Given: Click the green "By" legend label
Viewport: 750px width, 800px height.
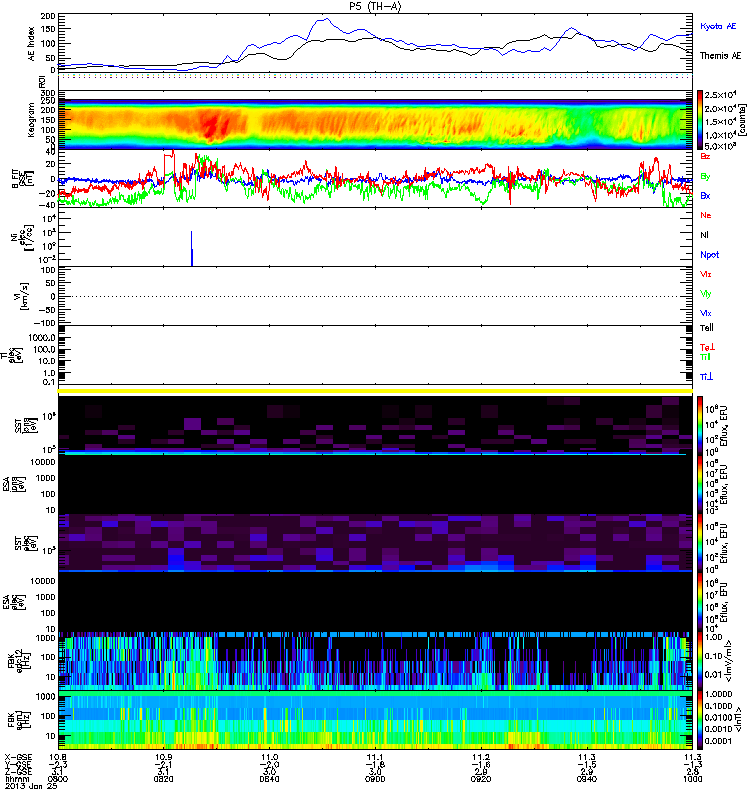Looking at the screenshot, I should click(706, 177).
